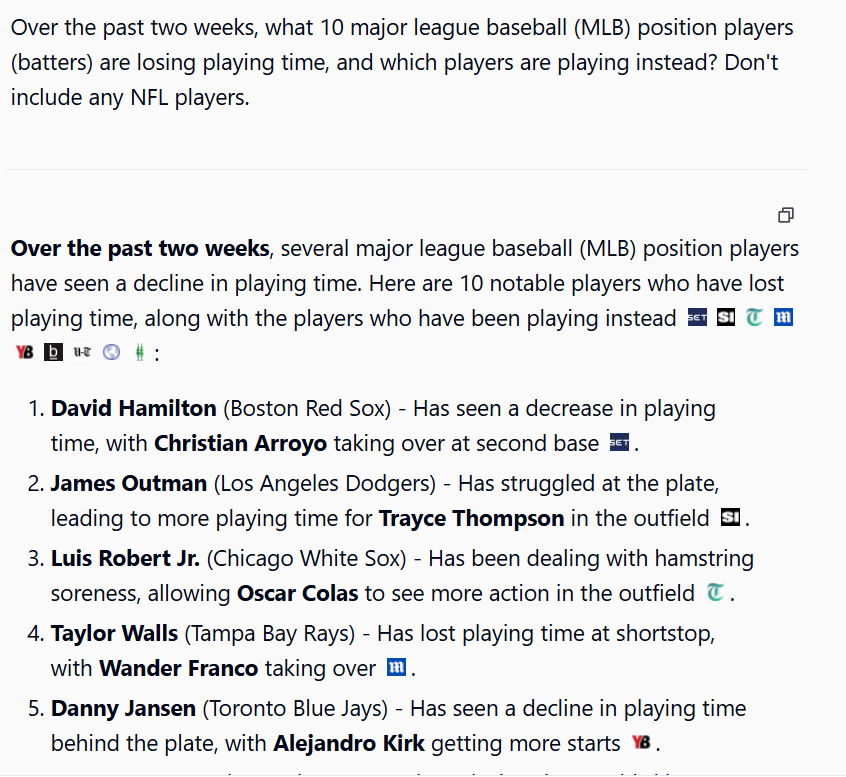Open SI citation after Trayce Thompson entry
The height and width of the screenshot is (777, 846).
(x=730, y=517)
